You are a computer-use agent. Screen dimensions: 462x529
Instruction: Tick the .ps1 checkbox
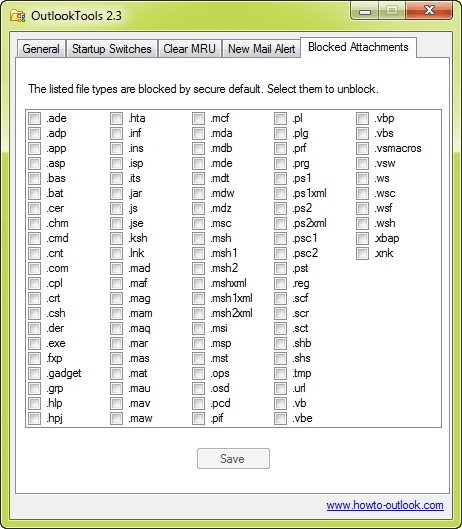tap(280, 178)
